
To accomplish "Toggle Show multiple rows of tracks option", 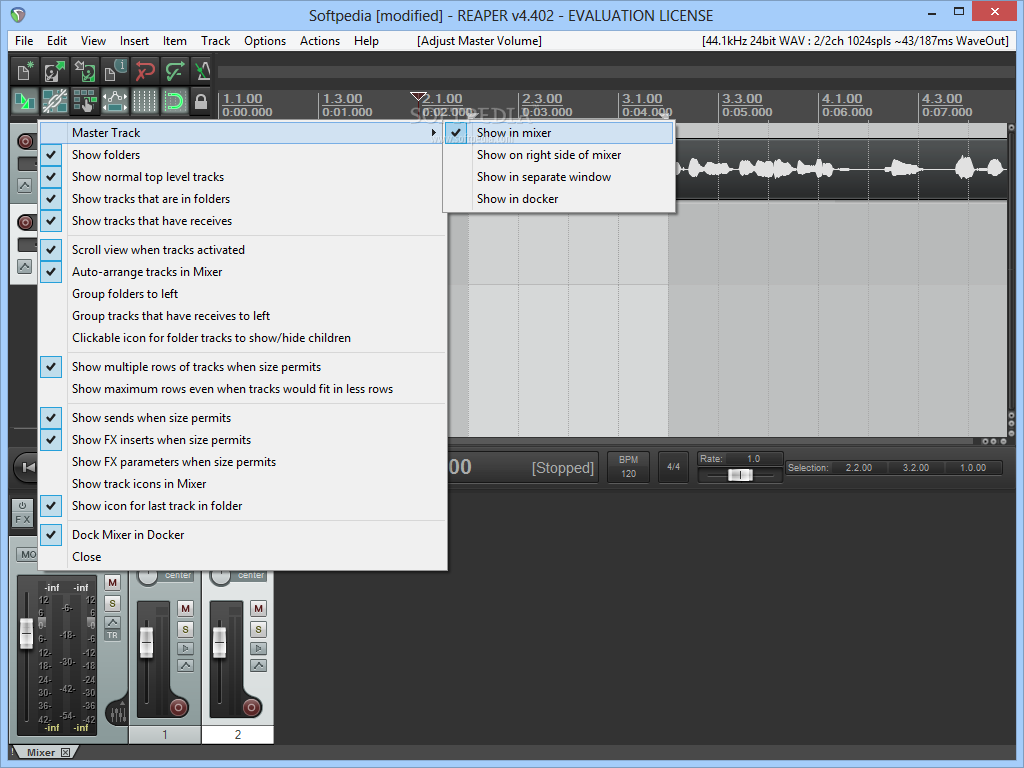I will point(242,367).
